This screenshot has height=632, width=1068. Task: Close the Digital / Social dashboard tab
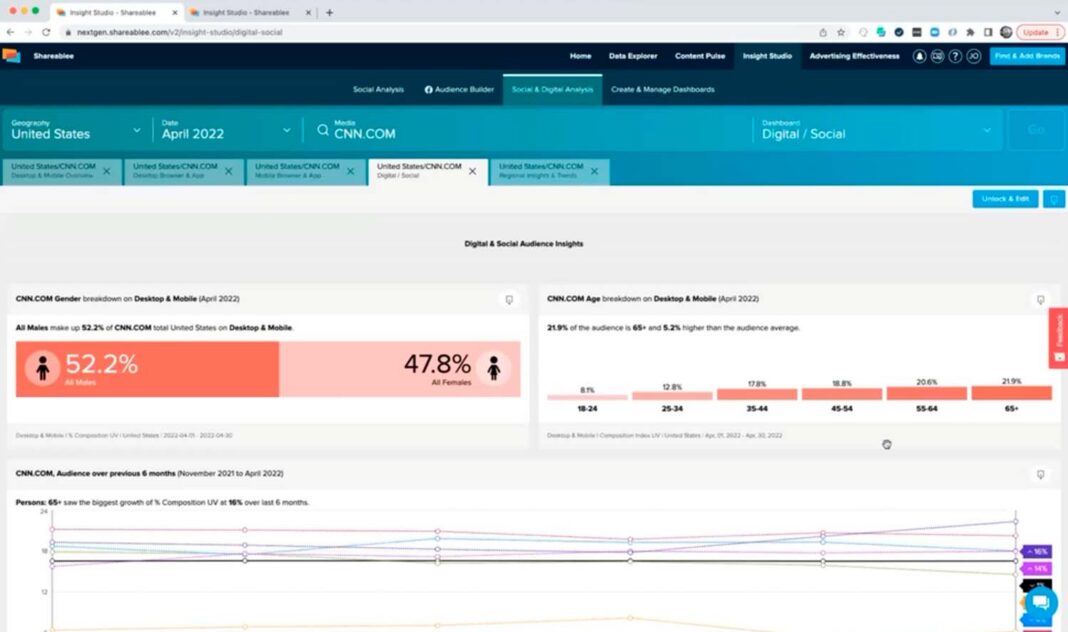[472, 172]
